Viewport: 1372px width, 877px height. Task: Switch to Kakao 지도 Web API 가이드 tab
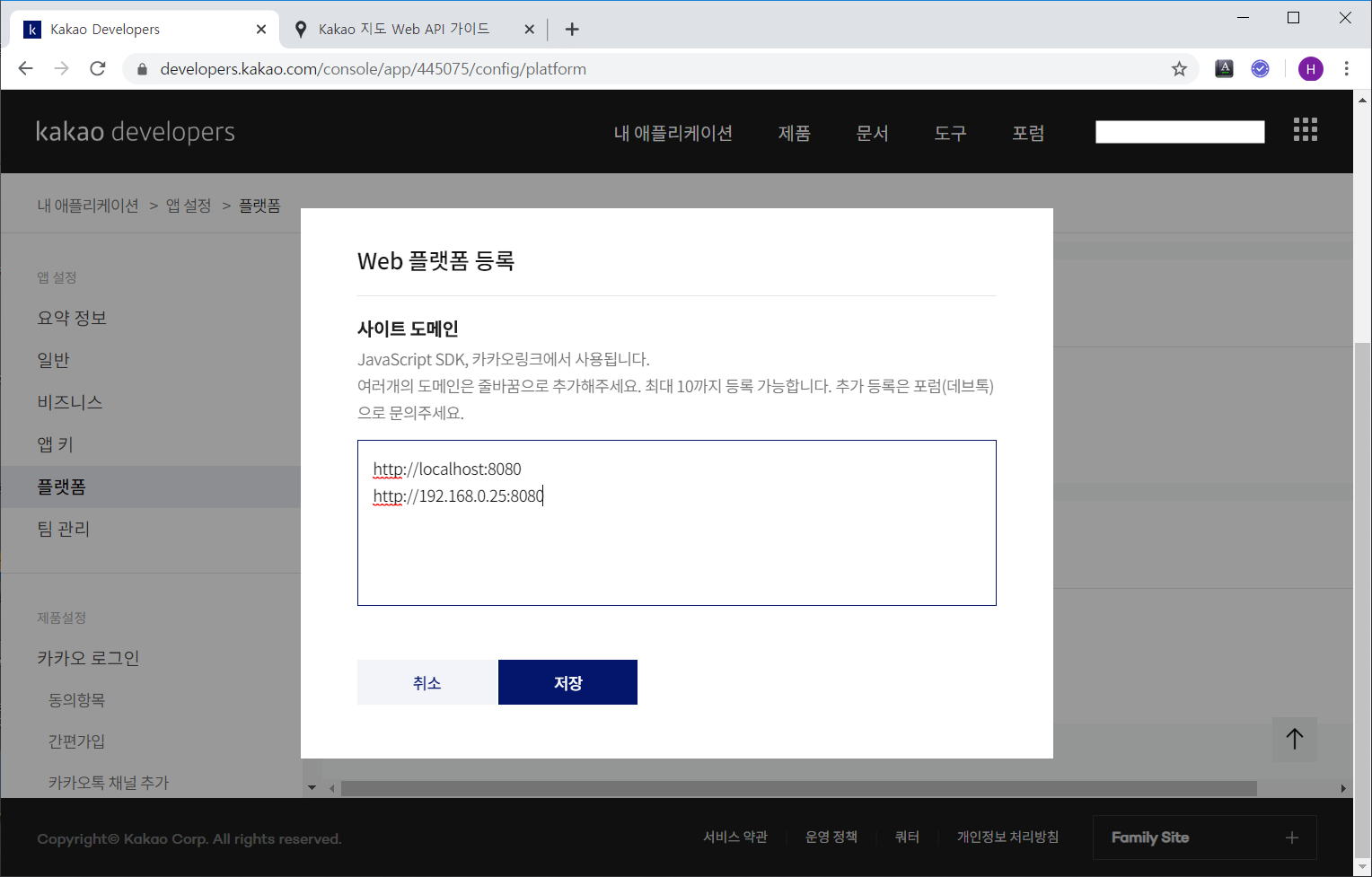click(x=415, y=30)
